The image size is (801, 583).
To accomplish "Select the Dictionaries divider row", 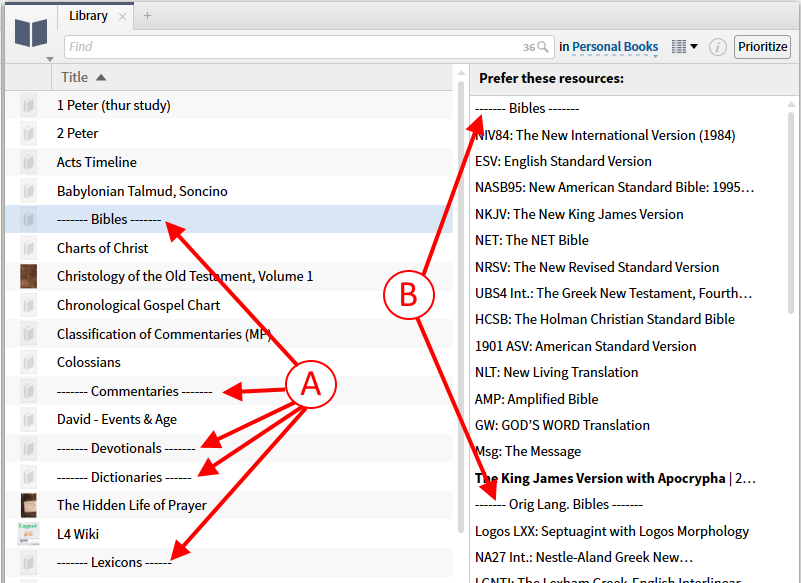I will point(124,477).
